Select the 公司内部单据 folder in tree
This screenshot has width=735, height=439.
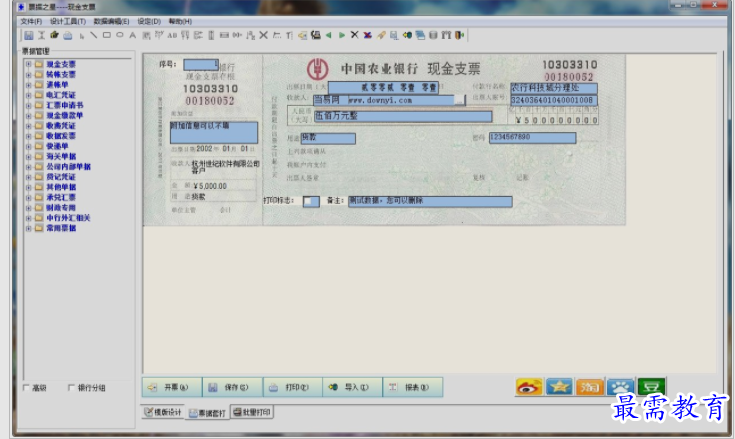coord(68,167)
